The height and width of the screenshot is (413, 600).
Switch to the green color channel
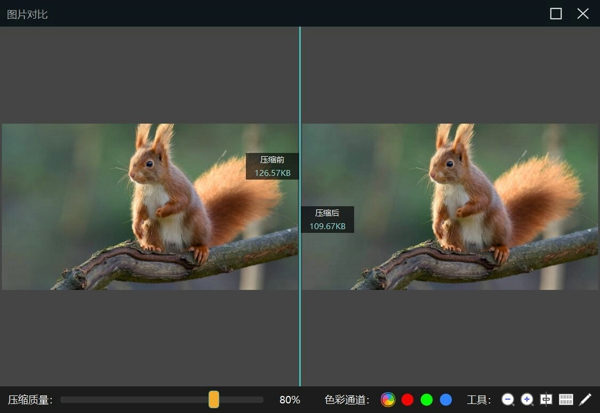(x=427, y=400)
